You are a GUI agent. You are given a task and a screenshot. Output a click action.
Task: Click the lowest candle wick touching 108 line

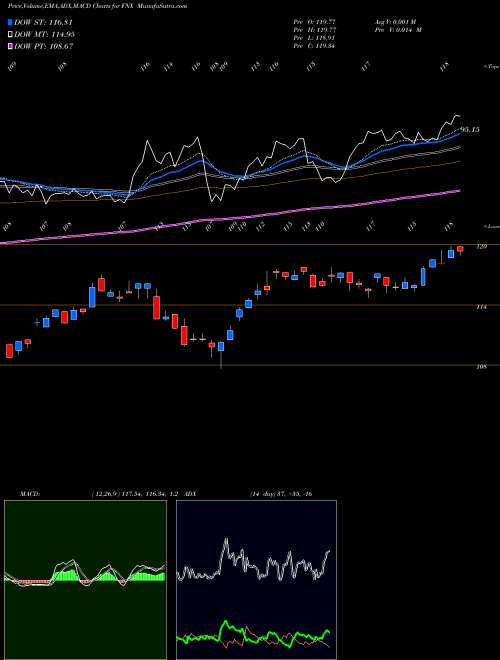point(221,354)
